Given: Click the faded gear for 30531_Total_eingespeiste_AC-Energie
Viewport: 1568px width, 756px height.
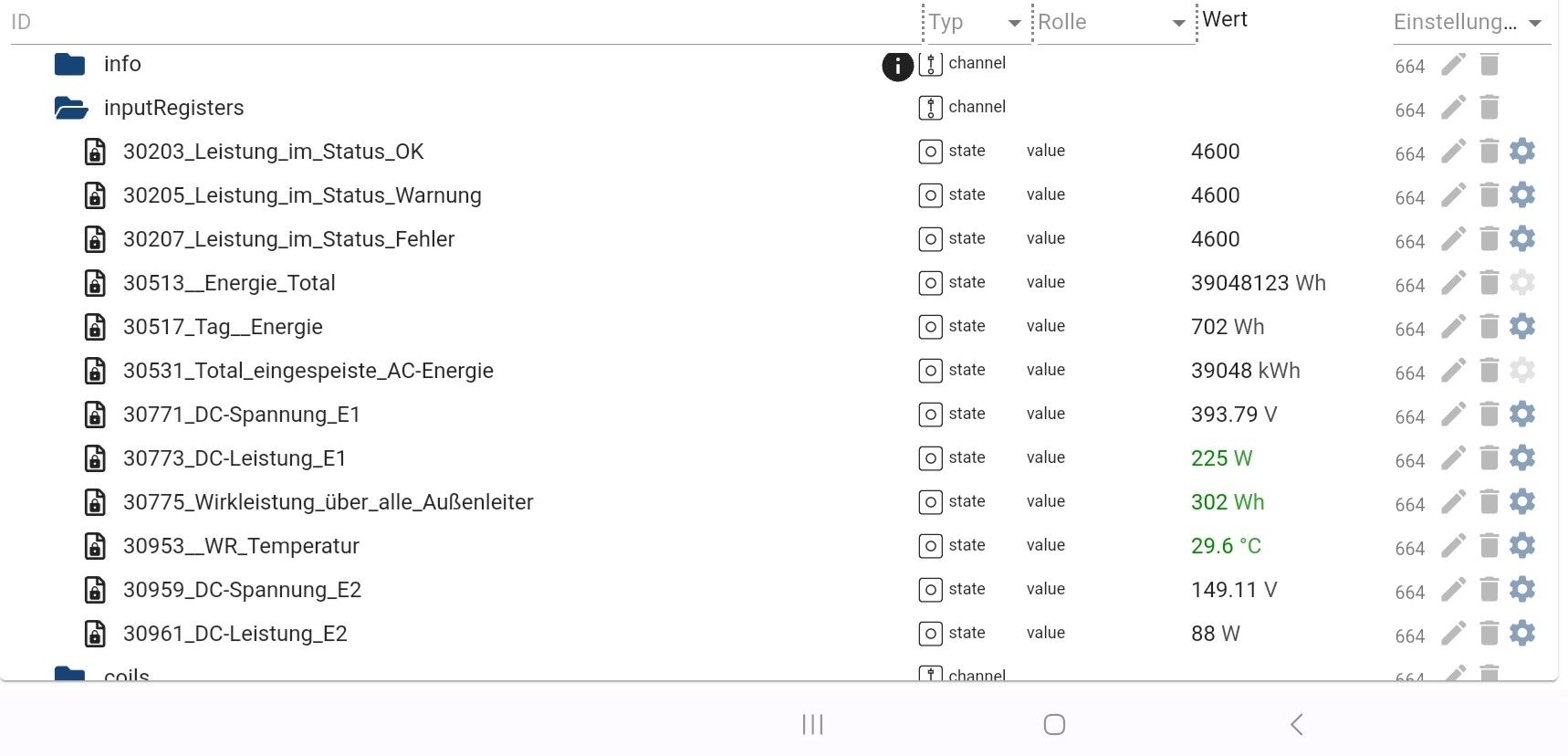Looking at the screenshot, I should pos(1522,370).
